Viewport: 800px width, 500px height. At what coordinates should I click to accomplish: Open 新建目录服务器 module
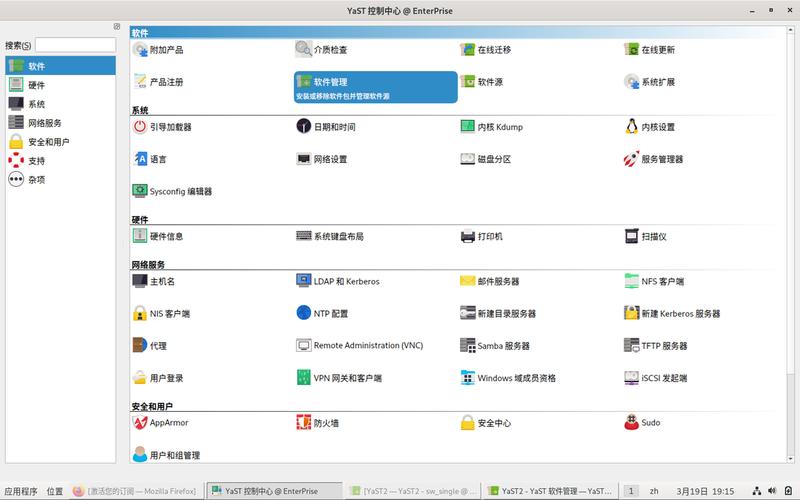click(498, 313)
